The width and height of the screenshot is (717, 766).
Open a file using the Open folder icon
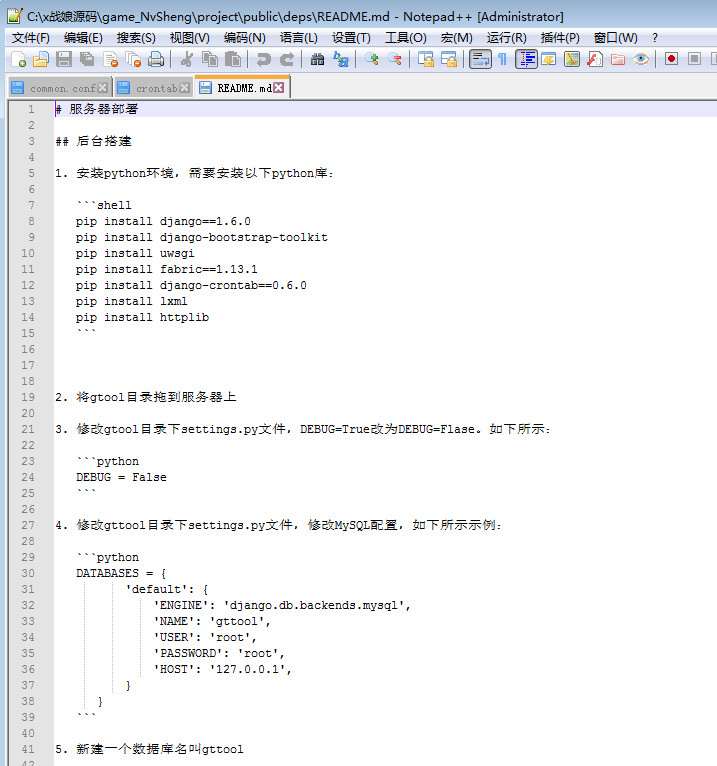41,60
